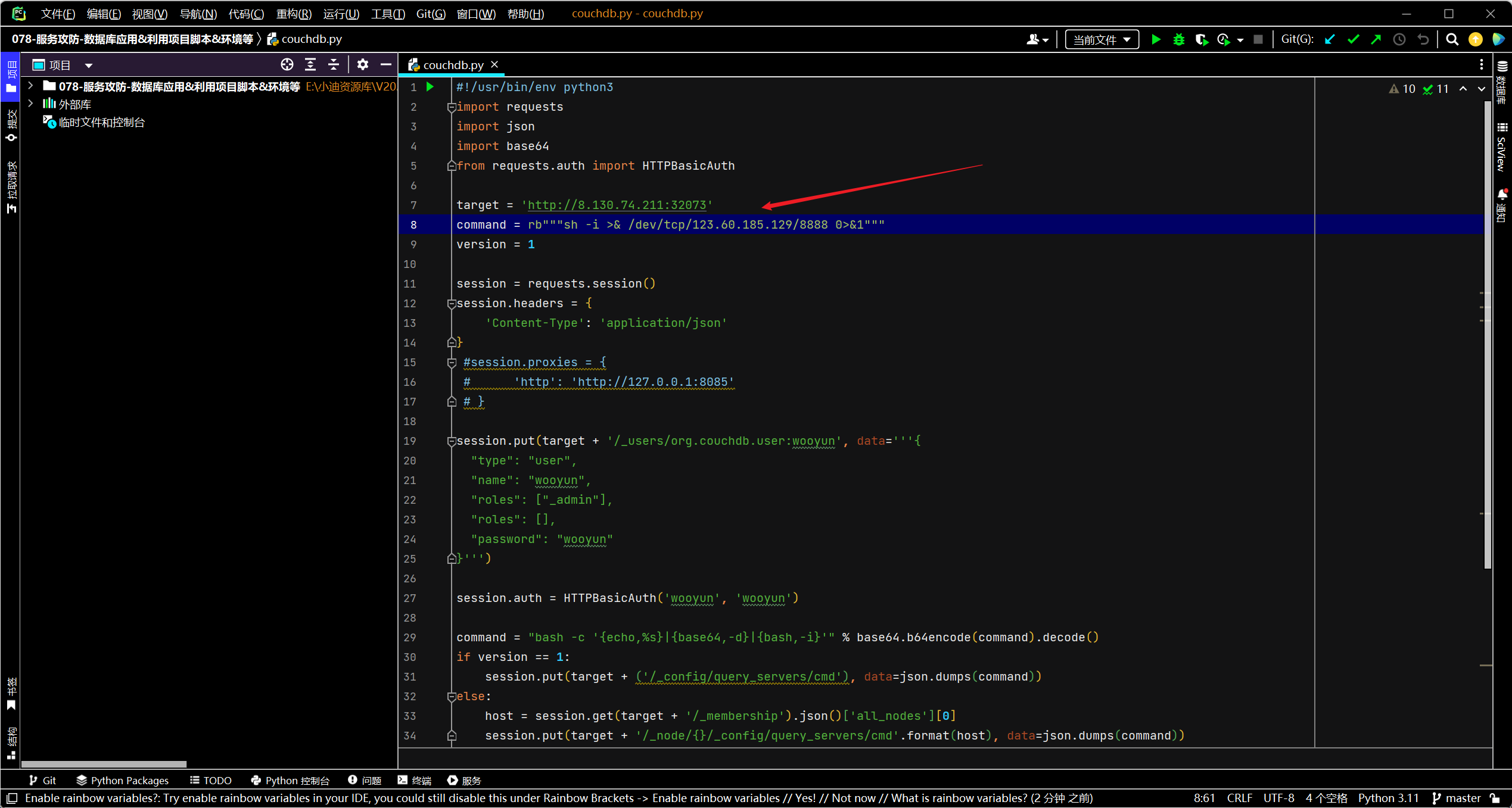Open project panel settings gear

[x=362, y=64]
